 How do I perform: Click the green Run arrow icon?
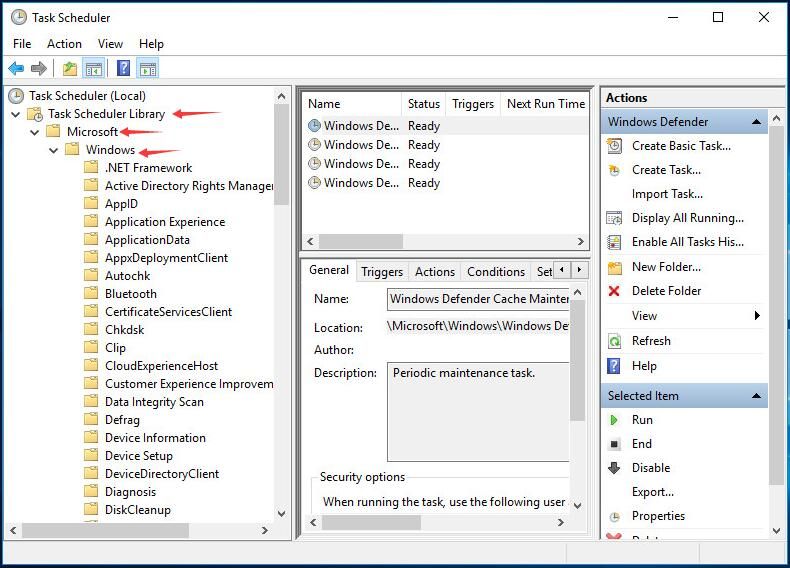[614, 420]
